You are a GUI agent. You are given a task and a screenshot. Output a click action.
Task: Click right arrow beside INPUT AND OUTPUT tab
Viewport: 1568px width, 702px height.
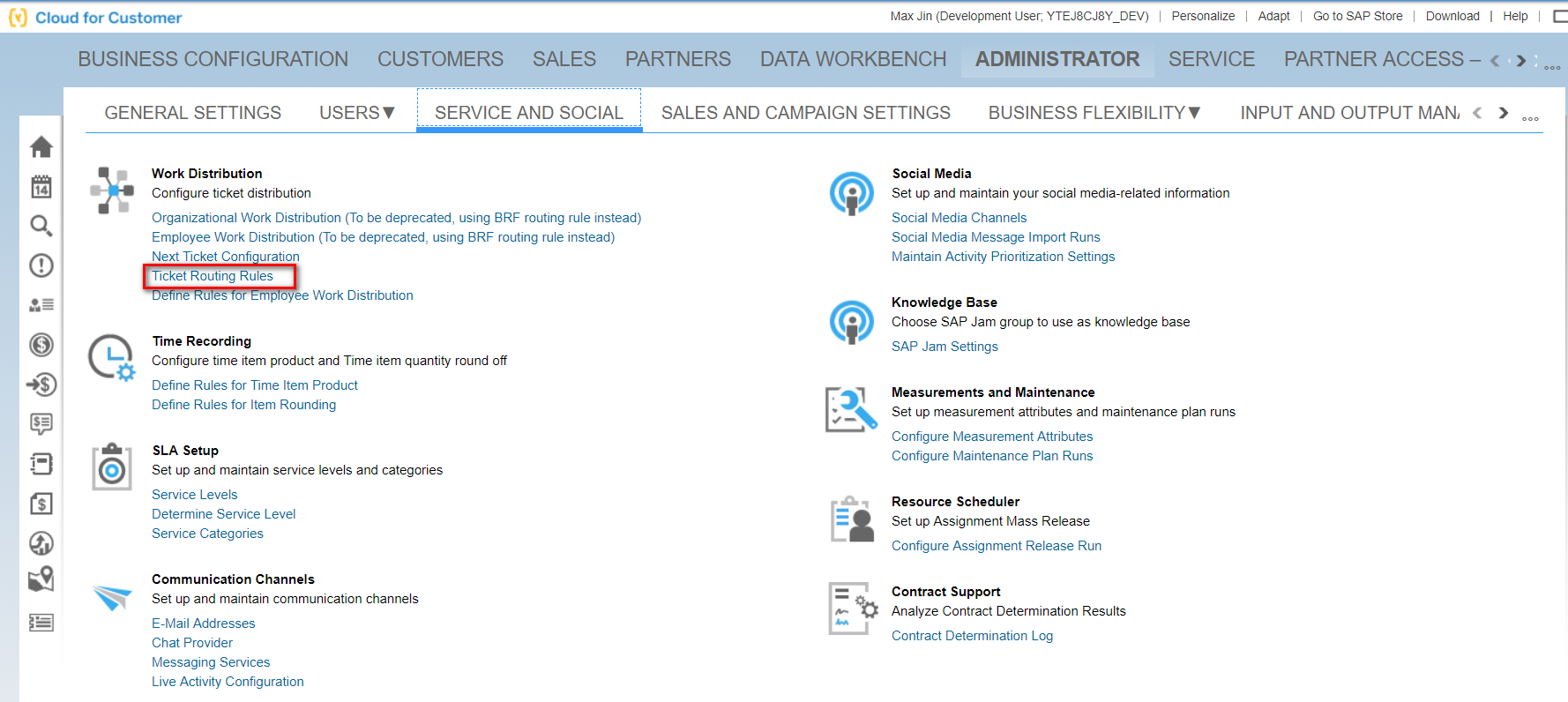(1504, 113)
